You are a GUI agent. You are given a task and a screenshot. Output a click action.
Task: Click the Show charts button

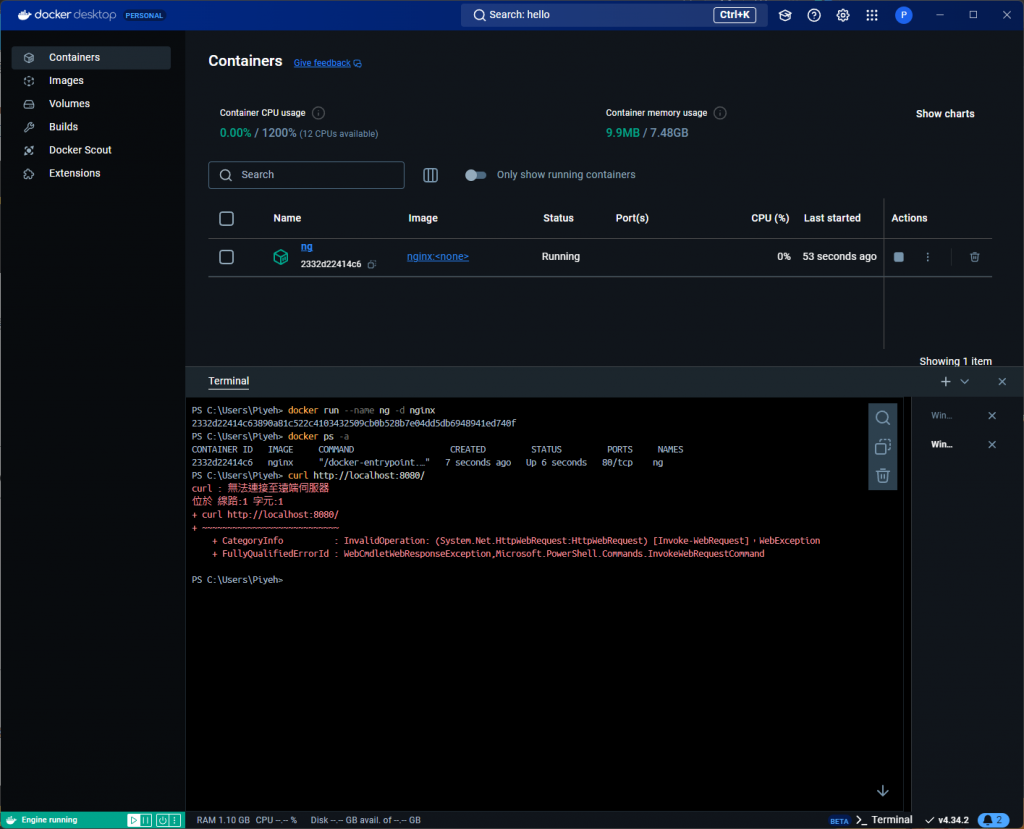click(944, 114)
